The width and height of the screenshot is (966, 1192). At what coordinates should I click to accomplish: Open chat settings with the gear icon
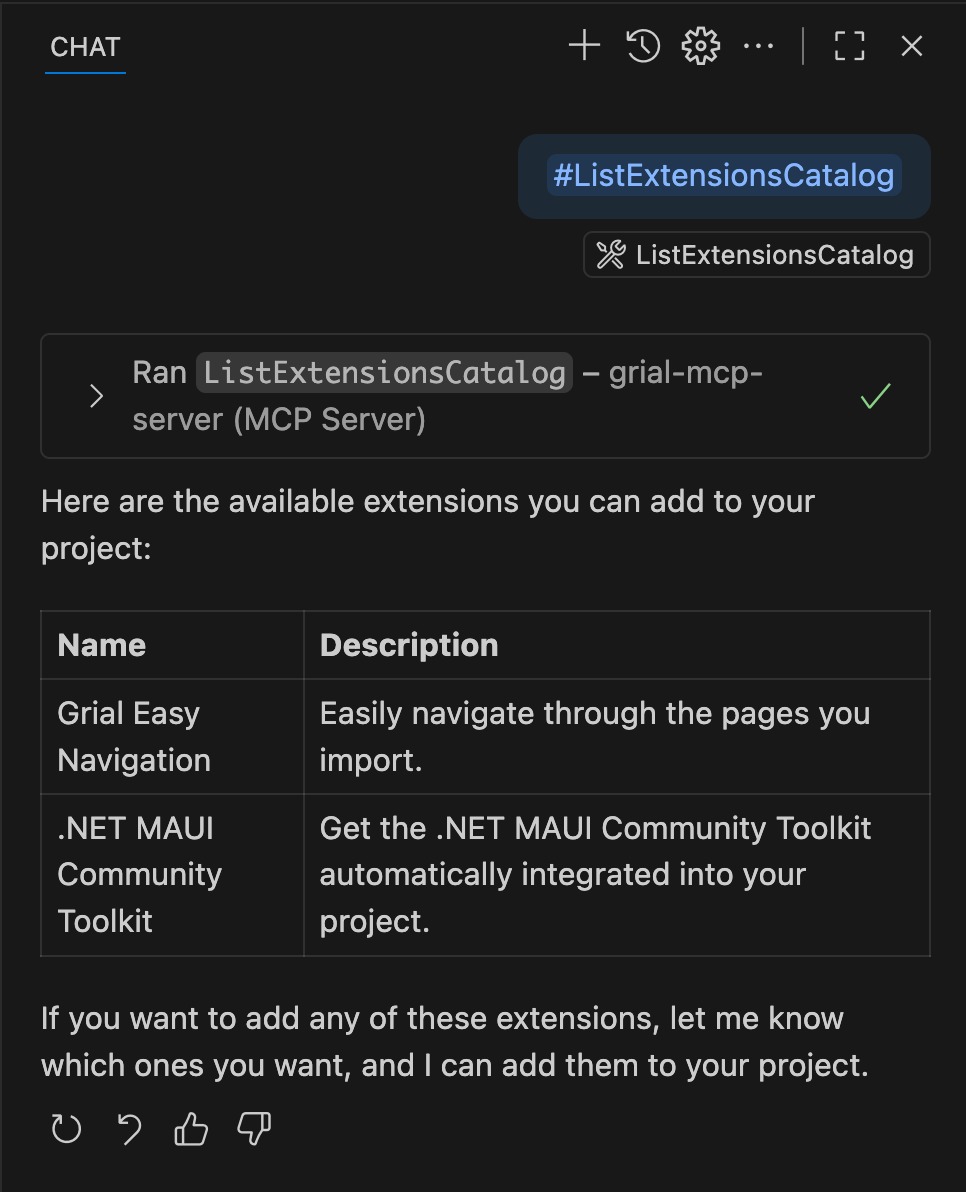point(701,45)
